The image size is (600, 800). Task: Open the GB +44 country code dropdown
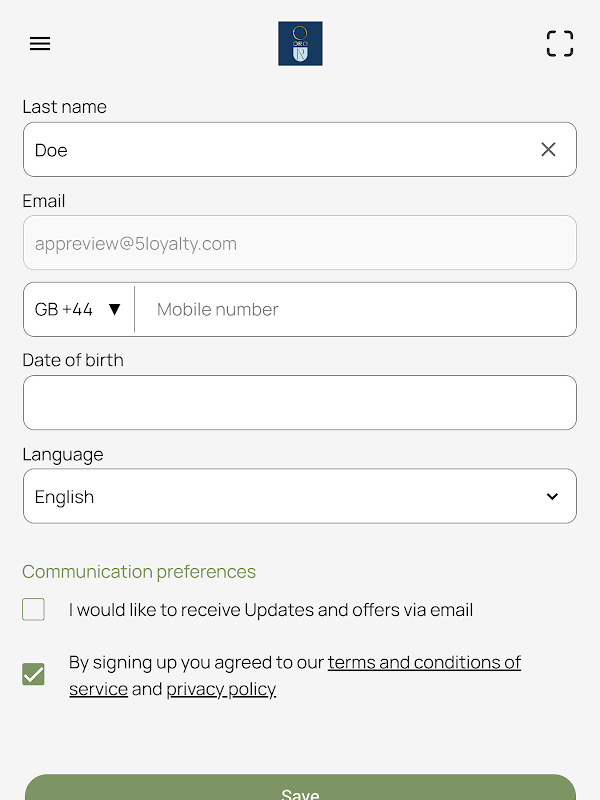point(78,310)
